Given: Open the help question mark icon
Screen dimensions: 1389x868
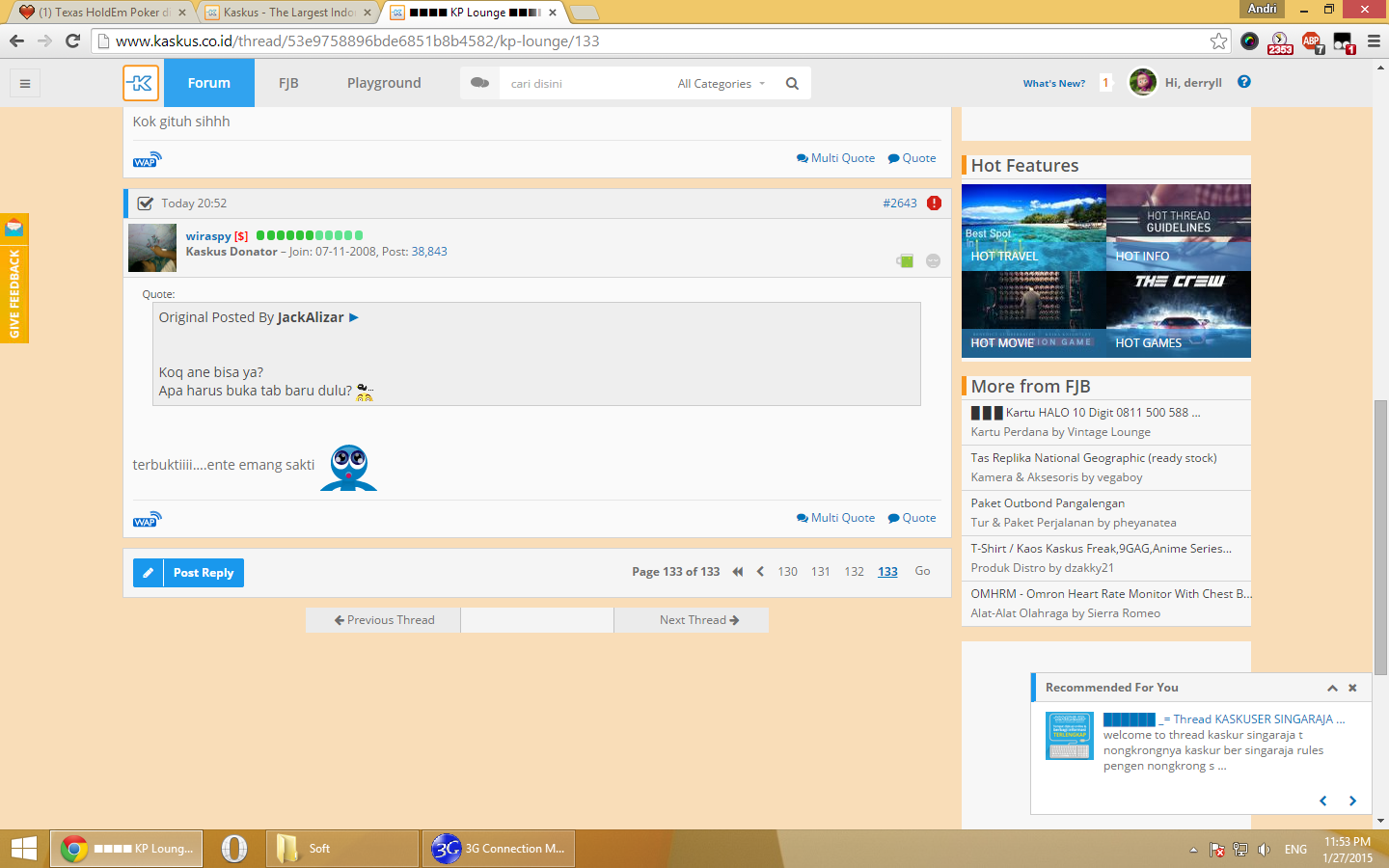Looking at the screenshot, I should point(1244,82).
